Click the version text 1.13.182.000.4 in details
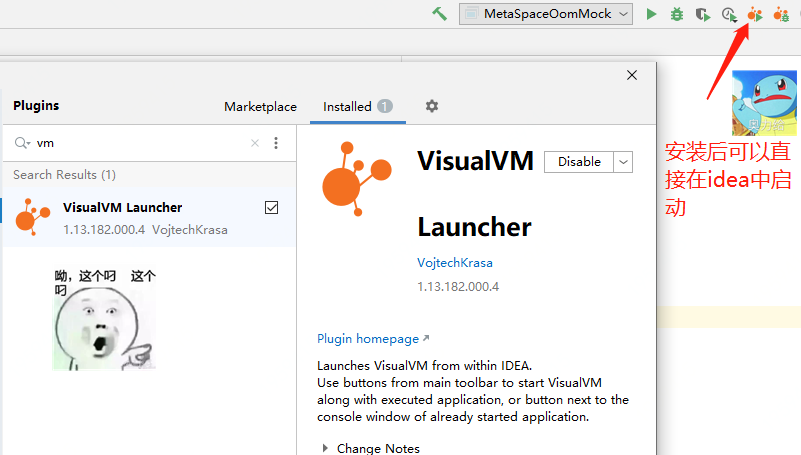Image resolution: width=801 pixels, height=455 pixels. (458, 286)
